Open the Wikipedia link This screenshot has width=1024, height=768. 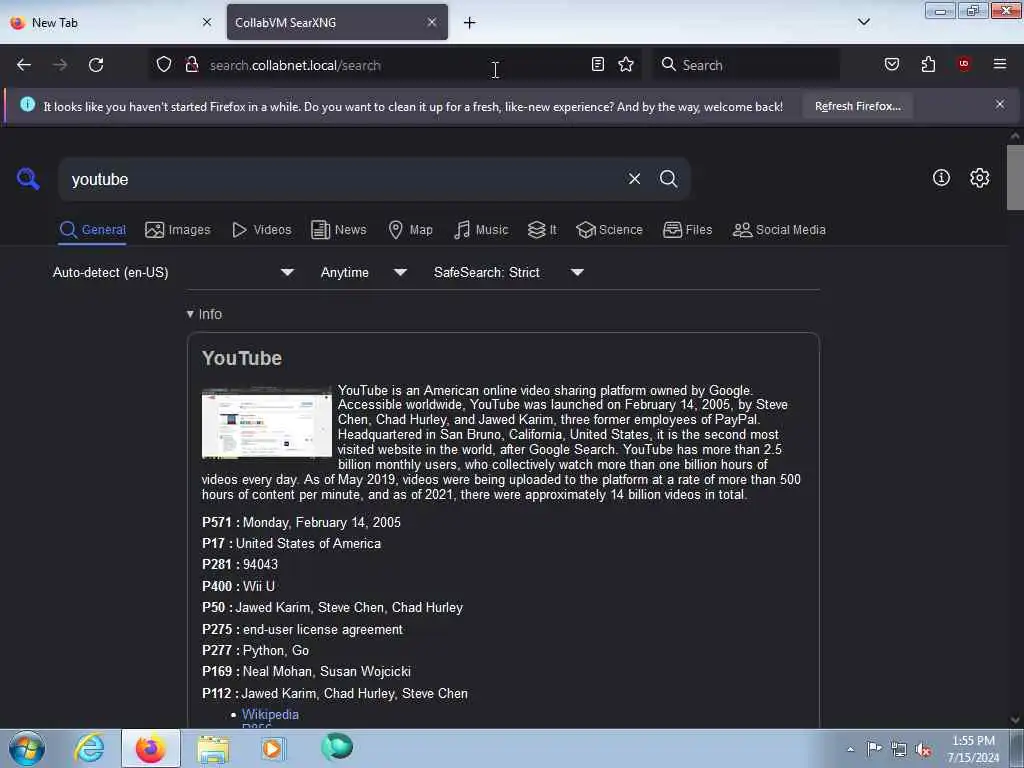pyautogui.click(x=270, y=714)
